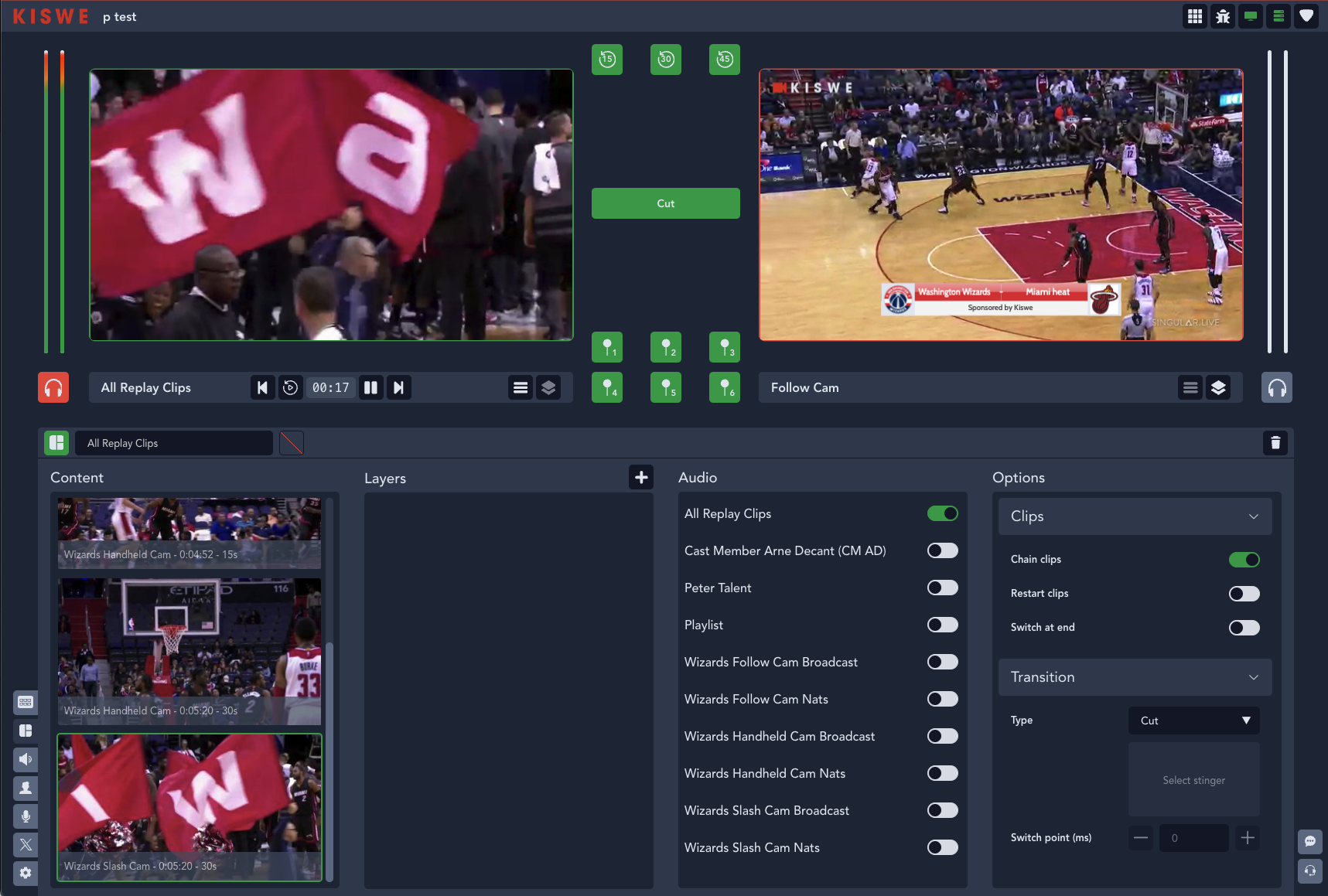Select marker pin 5
This screenshot has height=896, width=1328.
pos(666,387)
